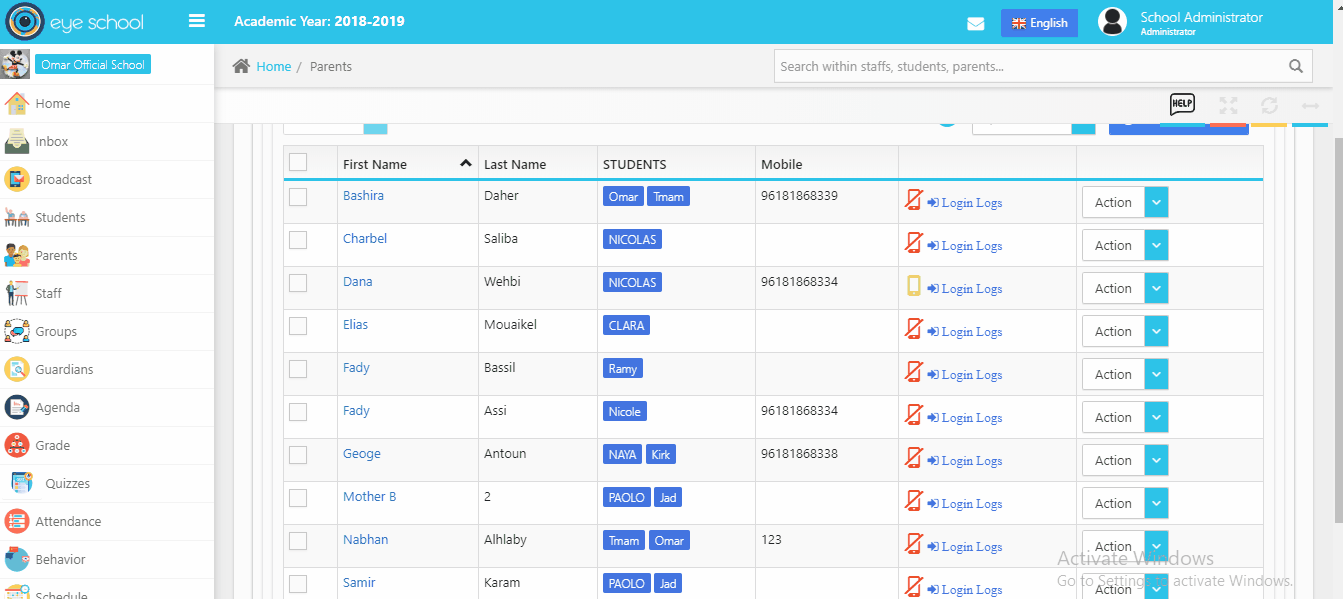Open Home via the sidebar house icon
The width and height of the screenshot is (1343, 599).
pos(16,103)
